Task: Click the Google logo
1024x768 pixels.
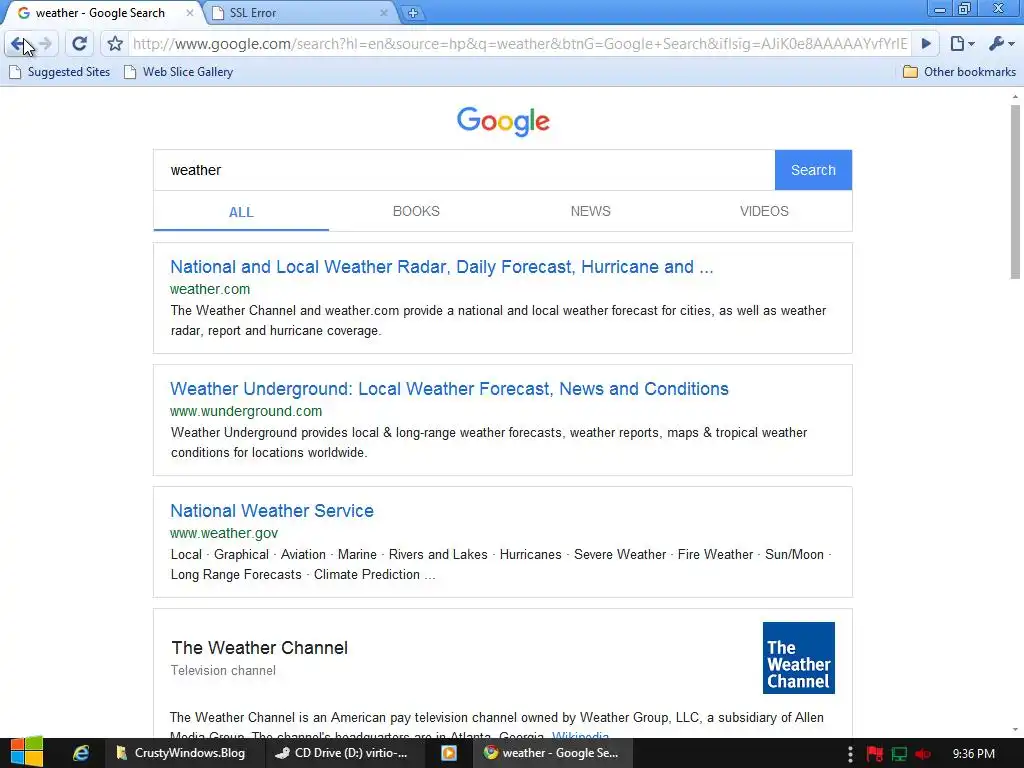Action: click(x=503, y=121)
